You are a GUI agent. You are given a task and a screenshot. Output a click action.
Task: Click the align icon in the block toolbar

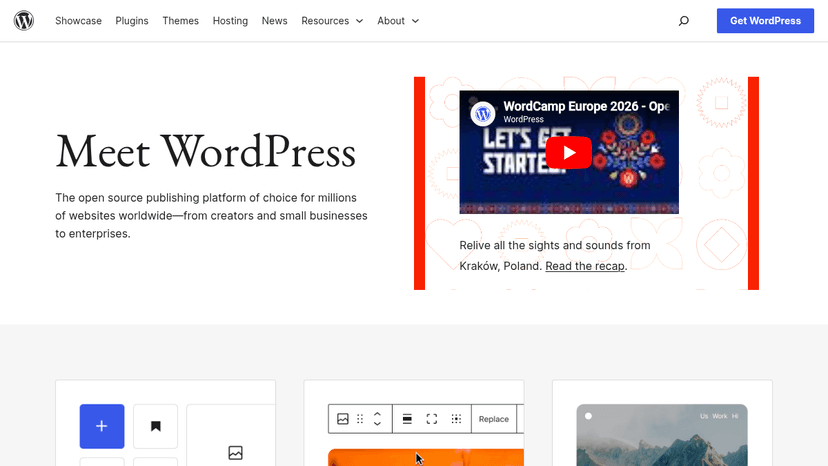pyautogui.click(x=407, y=419)
